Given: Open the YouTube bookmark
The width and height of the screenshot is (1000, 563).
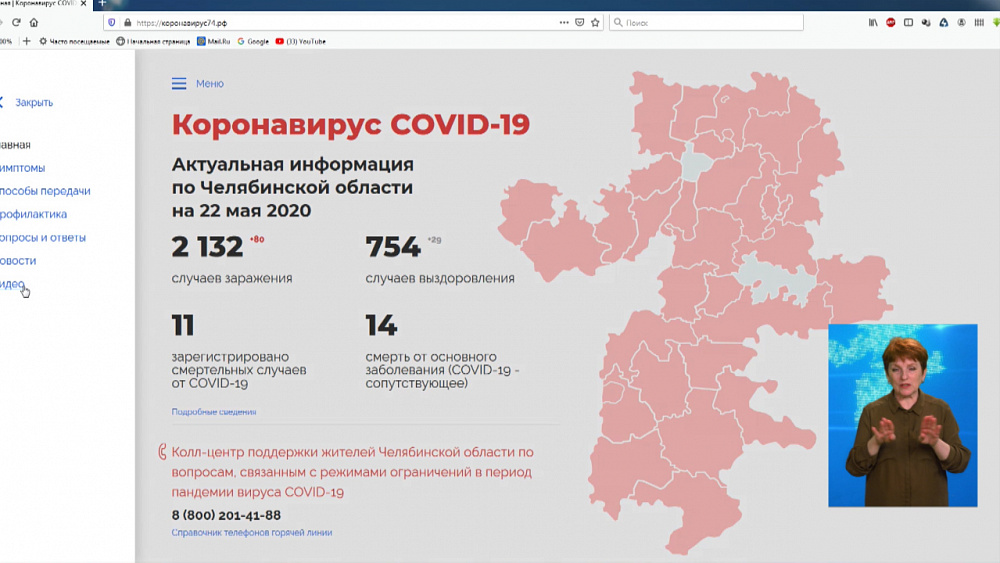Looking at the screenshot, I should pos(300,41).
